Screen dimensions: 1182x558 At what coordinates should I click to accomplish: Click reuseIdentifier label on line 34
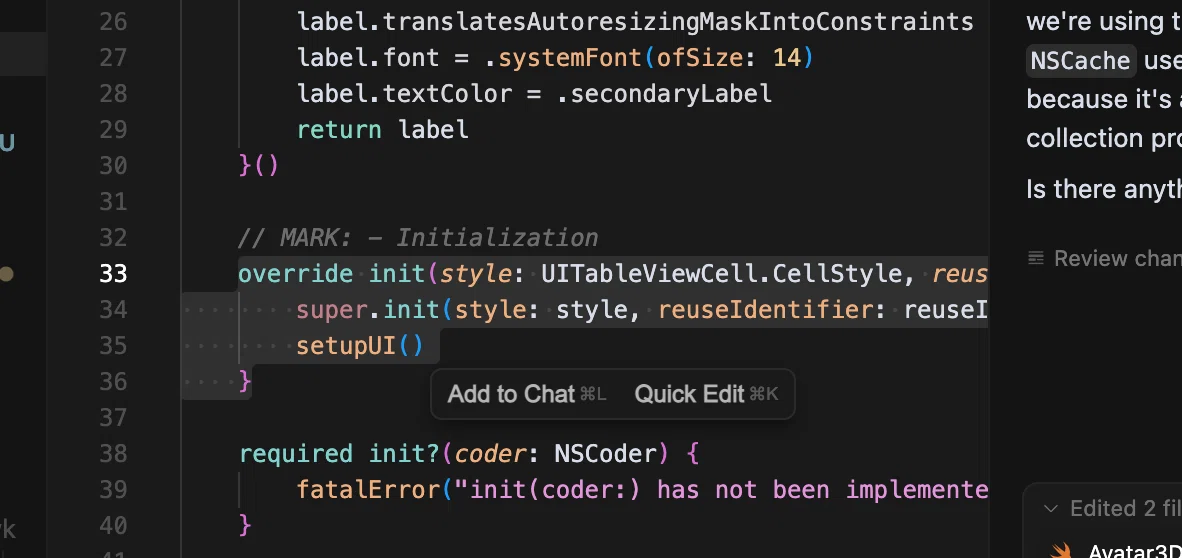(x=764, y=309)
